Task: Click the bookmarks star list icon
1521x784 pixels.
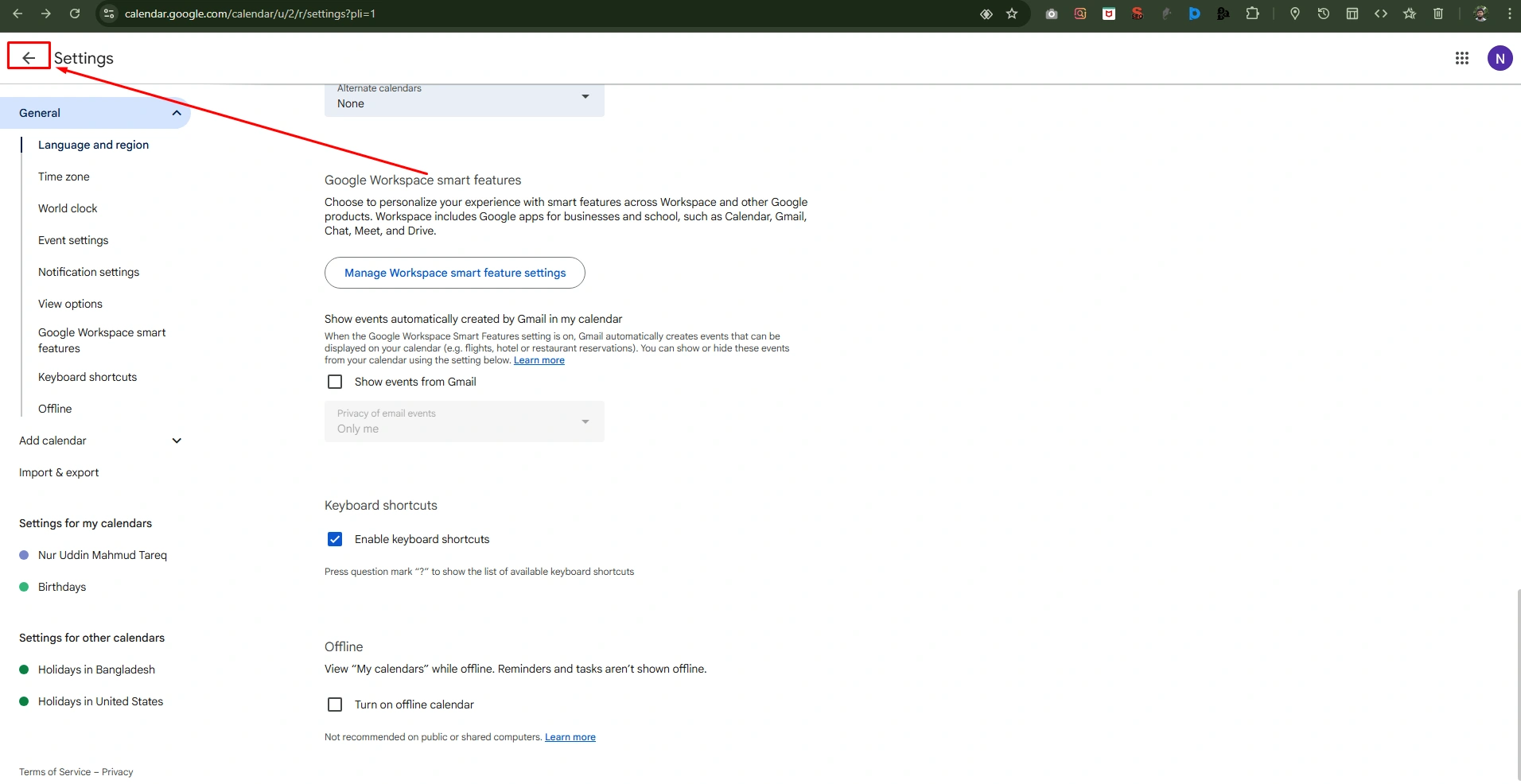Action: pyautogui.click(x=1410, y=14)
